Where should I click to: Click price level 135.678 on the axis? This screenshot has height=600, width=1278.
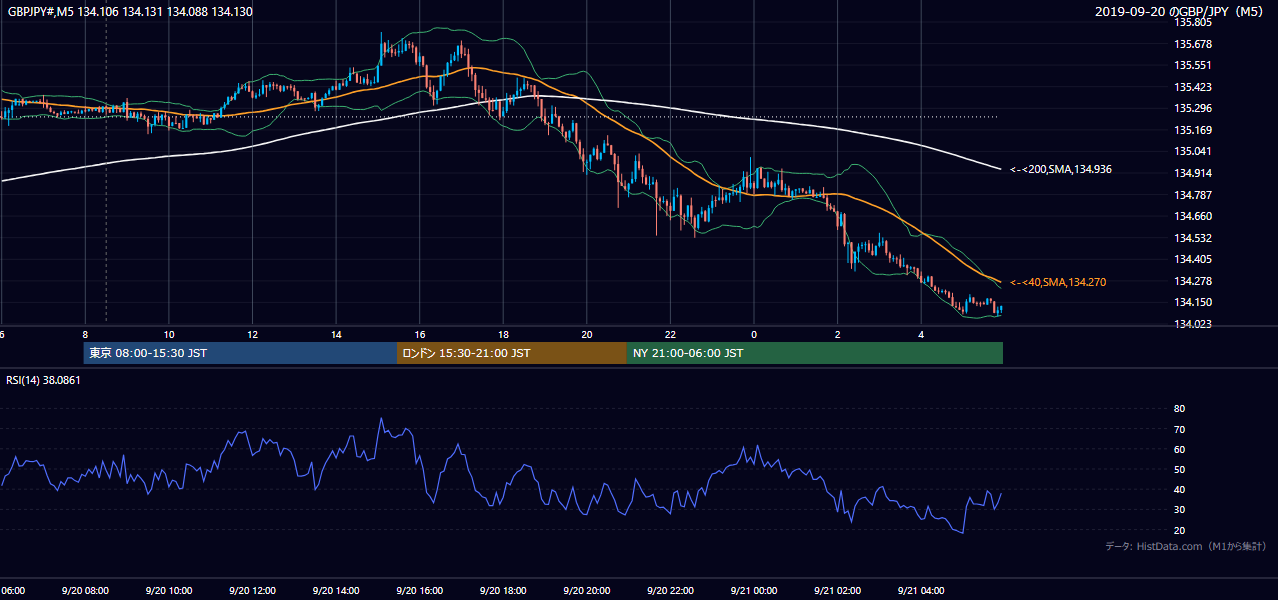(1192, 44)
